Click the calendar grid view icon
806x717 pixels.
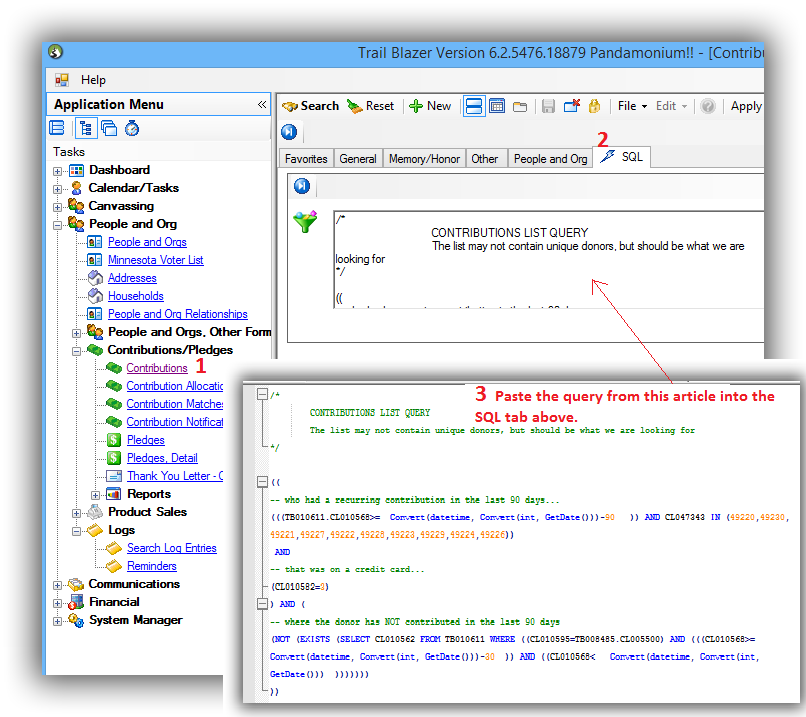point(497,106)
